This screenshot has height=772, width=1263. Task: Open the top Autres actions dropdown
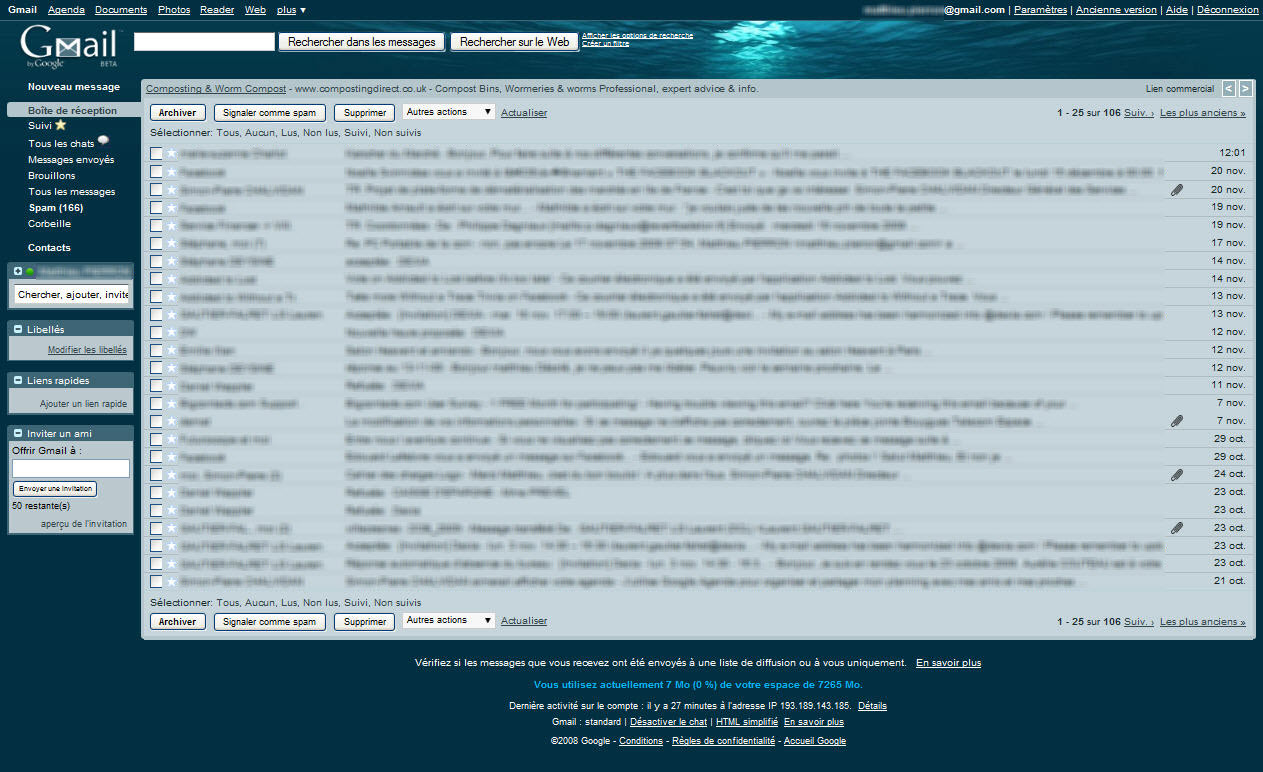[449, 112]
